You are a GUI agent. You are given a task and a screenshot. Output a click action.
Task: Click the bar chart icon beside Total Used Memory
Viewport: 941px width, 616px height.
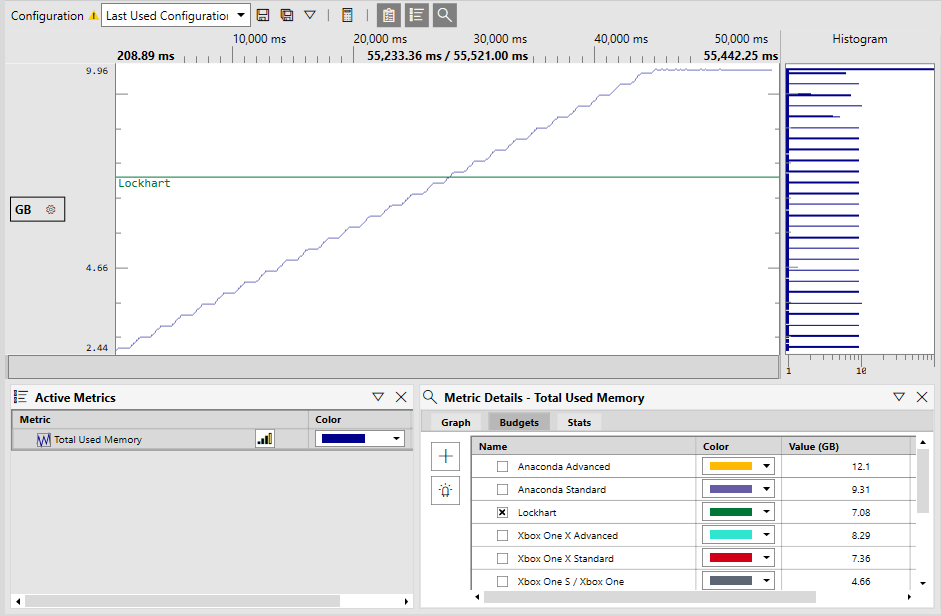pyautogui.click(x=265, y=439)
